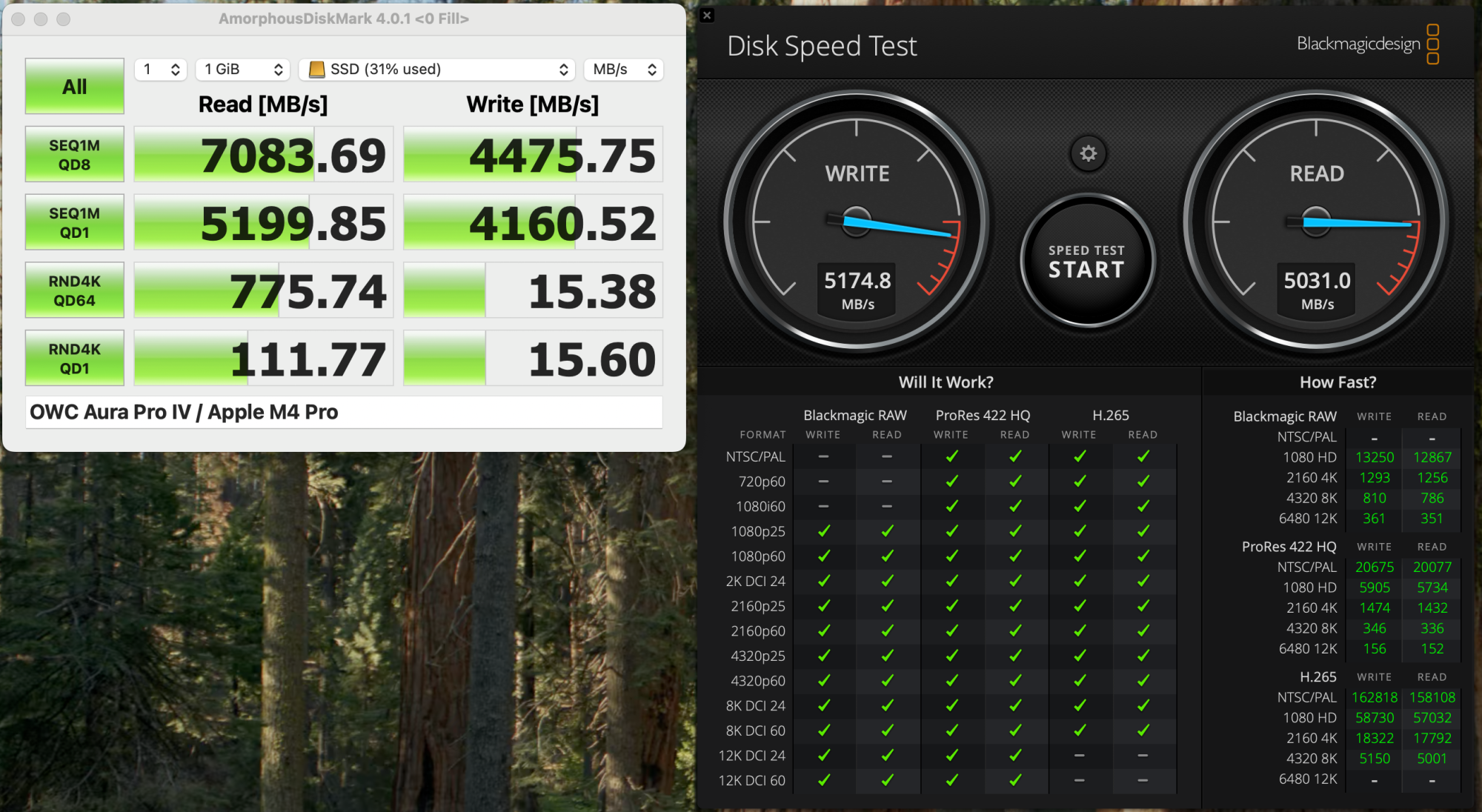Run the SEQ1M QD8 test
Image resolution: width=1482 pixels, height=812 pixels.
point(75,155)
